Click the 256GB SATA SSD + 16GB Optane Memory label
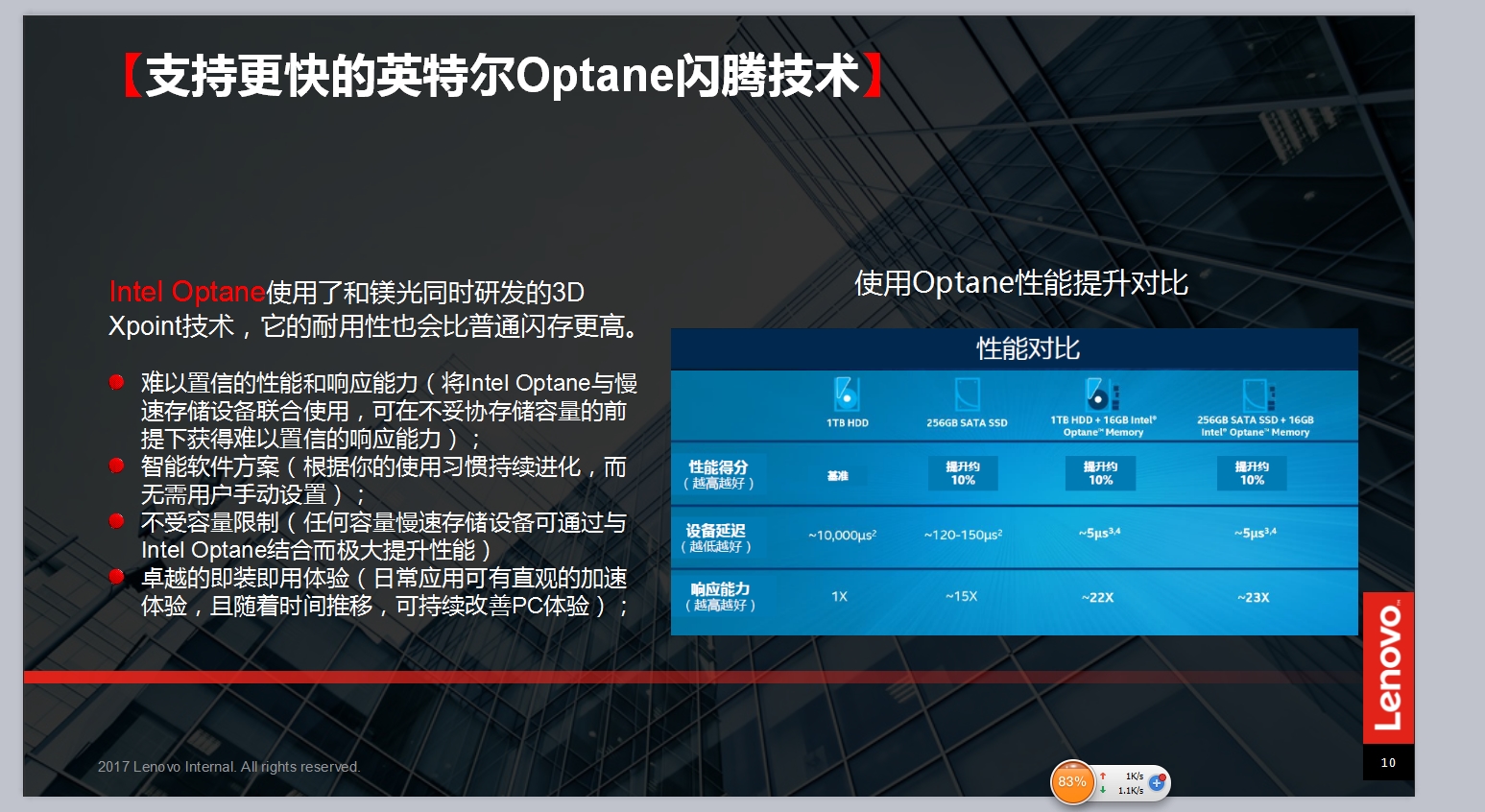 point(1256,426)
